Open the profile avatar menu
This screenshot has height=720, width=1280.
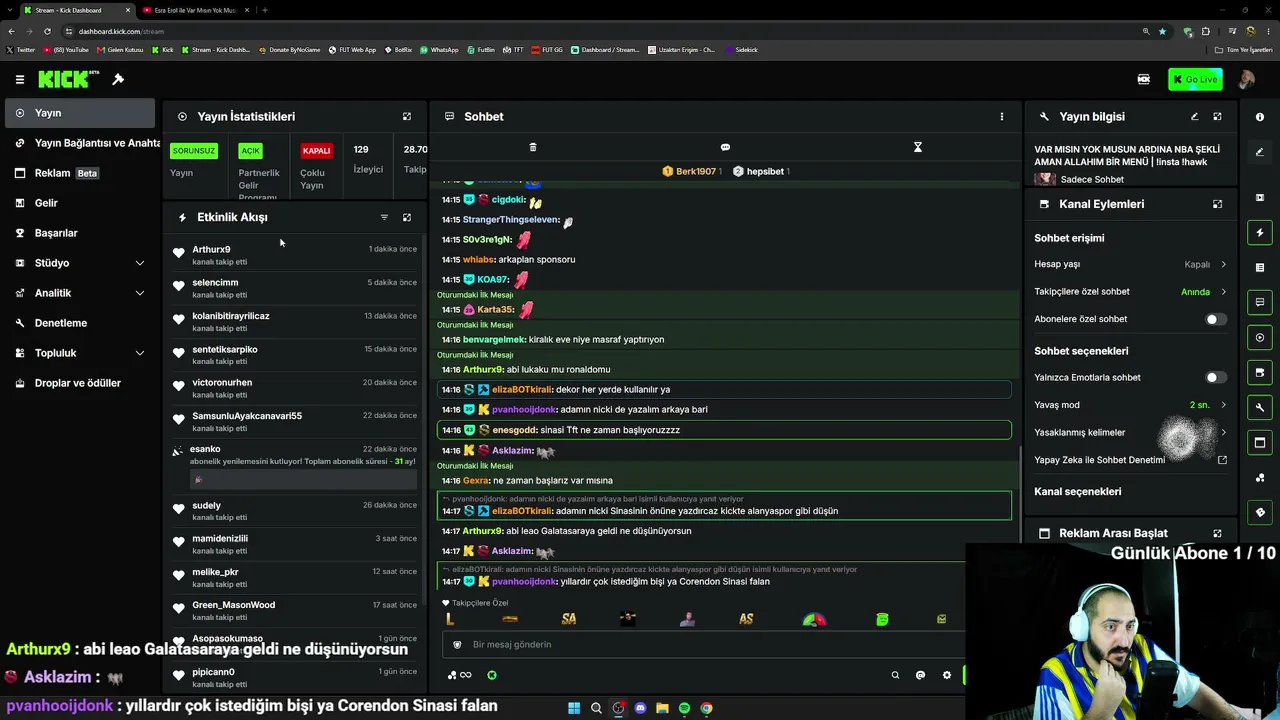click(x=1247, y=79)
